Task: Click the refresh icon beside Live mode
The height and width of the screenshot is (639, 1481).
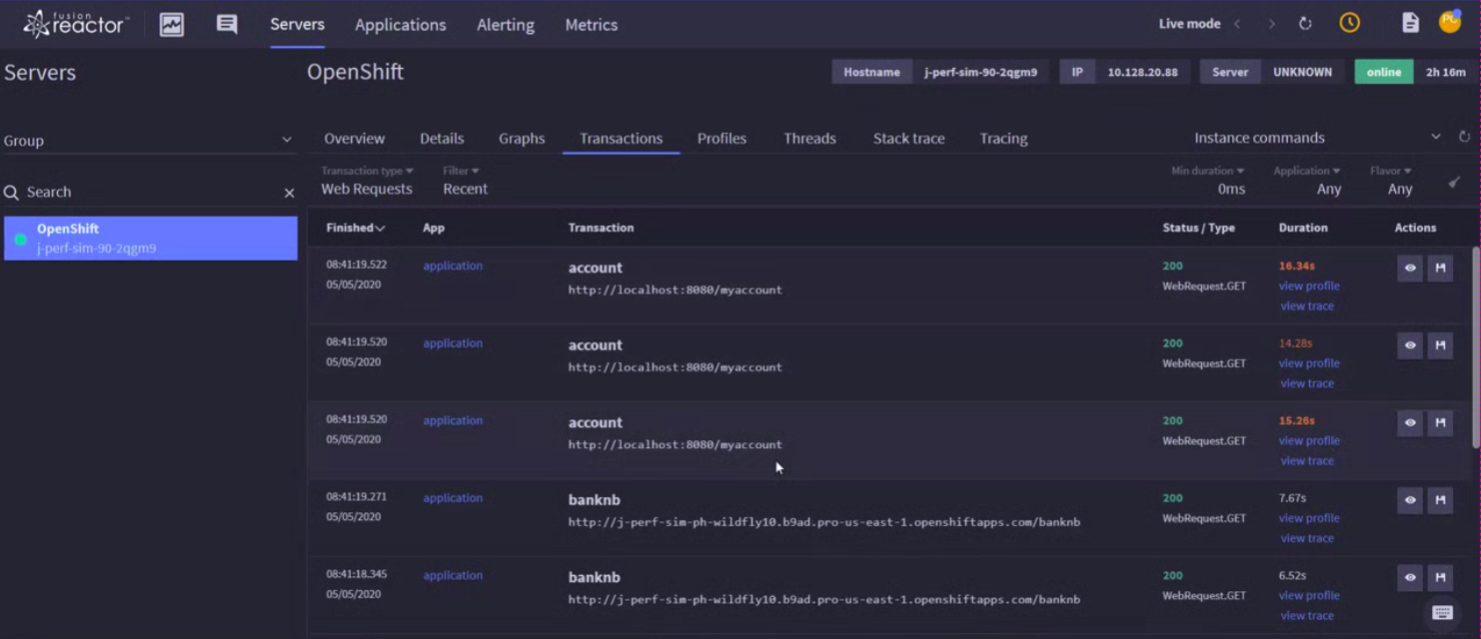Action: 1305,24
